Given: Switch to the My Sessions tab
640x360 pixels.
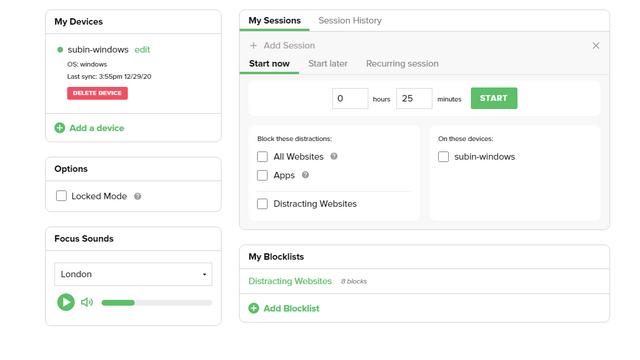Looking at the screenshot, I should pyautogui.click(x=274, y=20).
